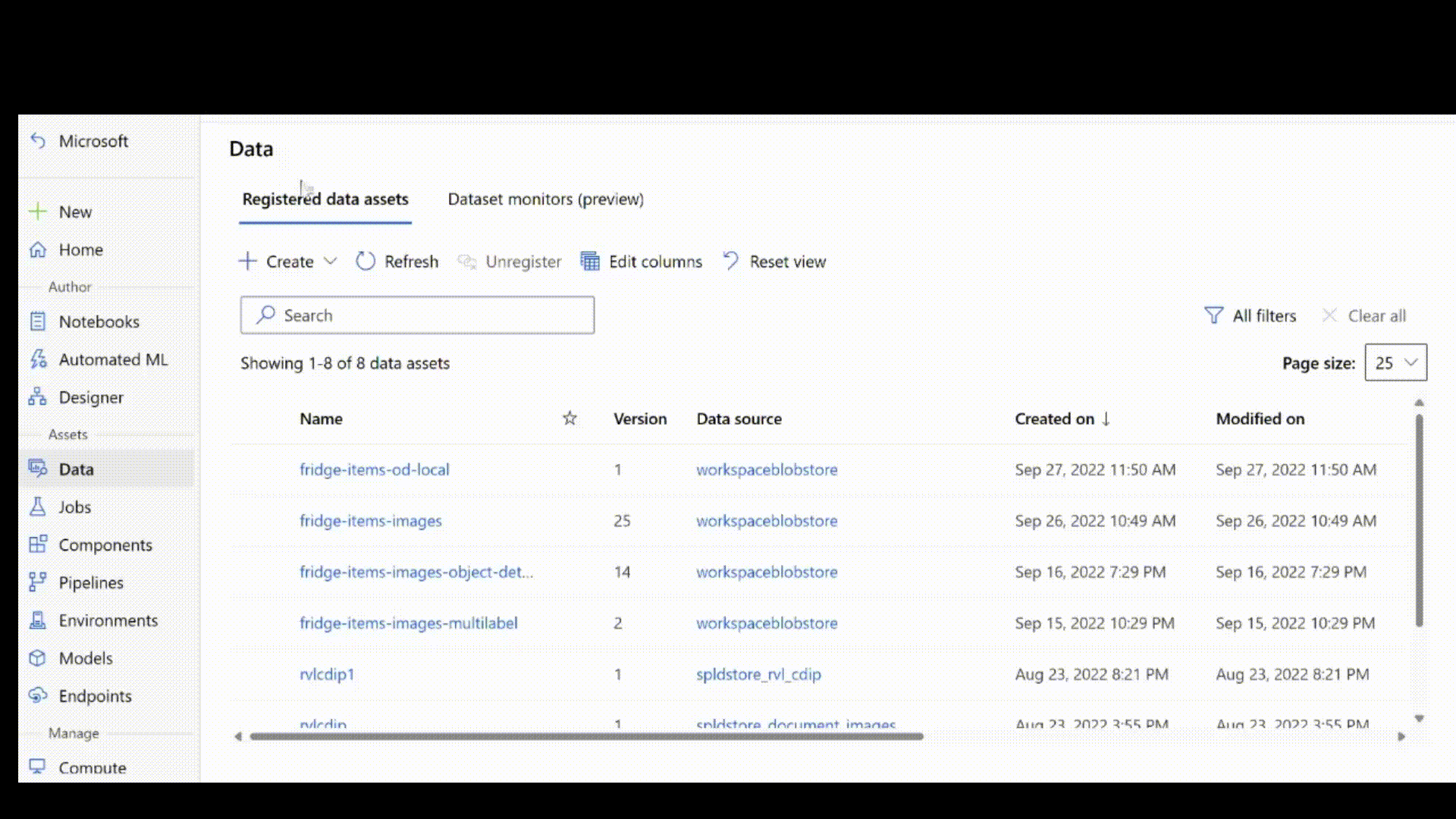
Task: Open Environments from sidebar
Action: (x=108, y=620)
